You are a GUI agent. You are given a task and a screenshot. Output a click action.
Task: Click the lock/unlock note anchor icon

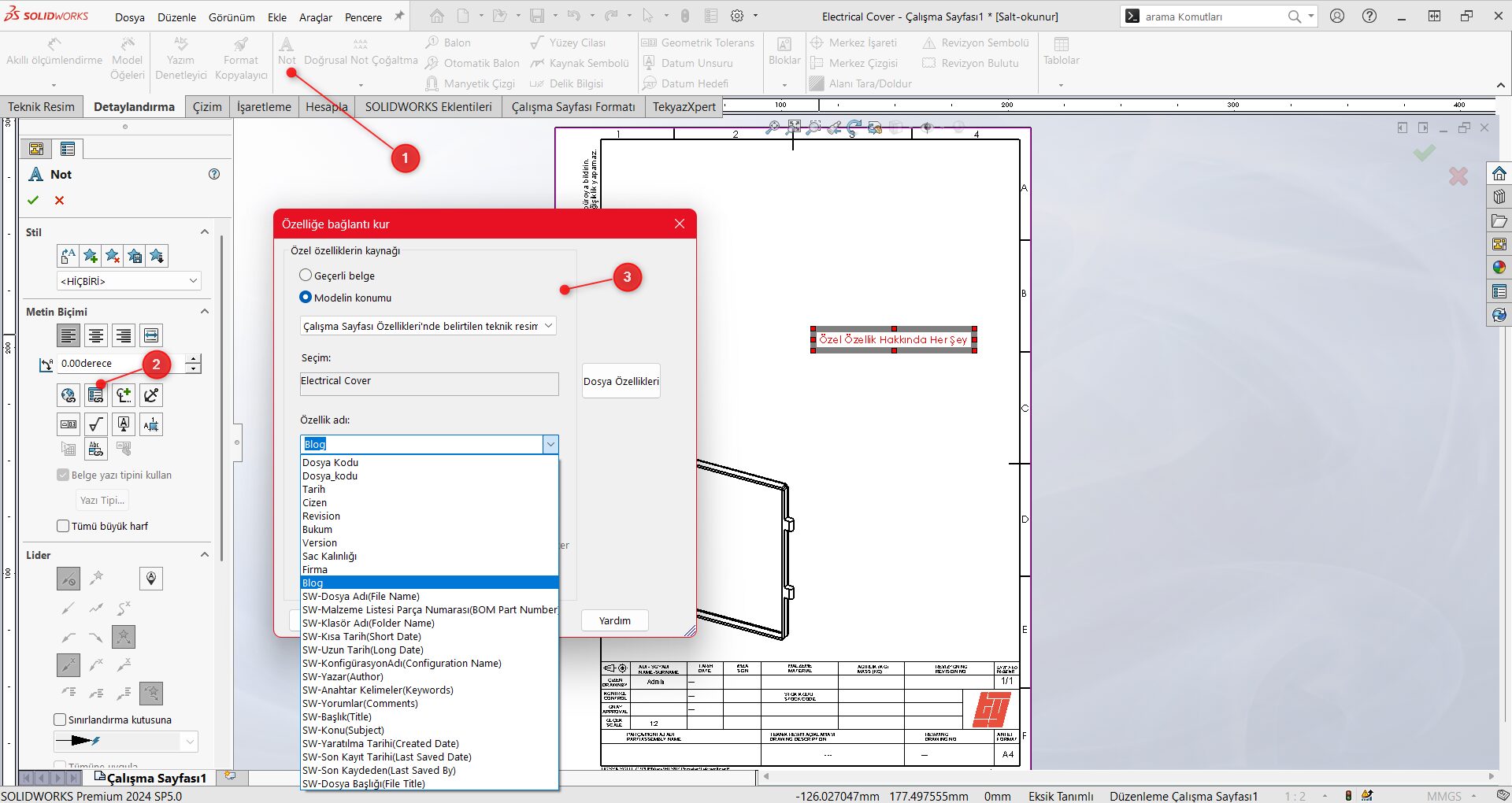(x=151, y=395)
